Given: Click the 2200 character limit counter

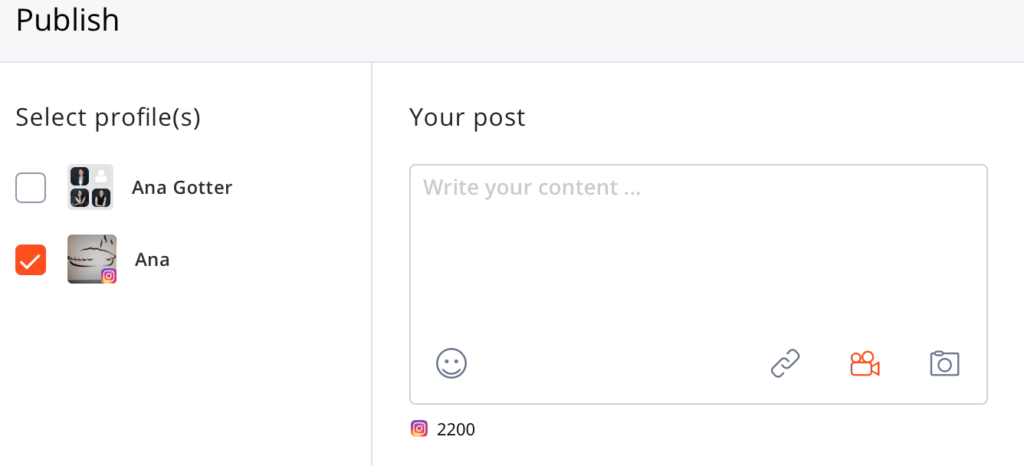Looking at the screenshot, I should [456, 430].
